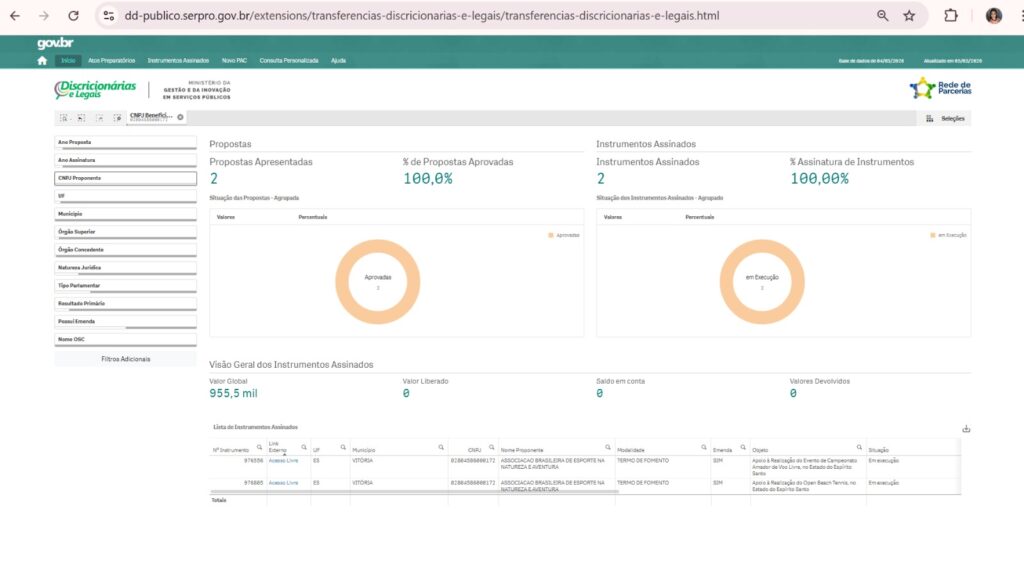1024x566 pixels.
Task: Bookmark this page with the star icon
Action: (909, 16)
